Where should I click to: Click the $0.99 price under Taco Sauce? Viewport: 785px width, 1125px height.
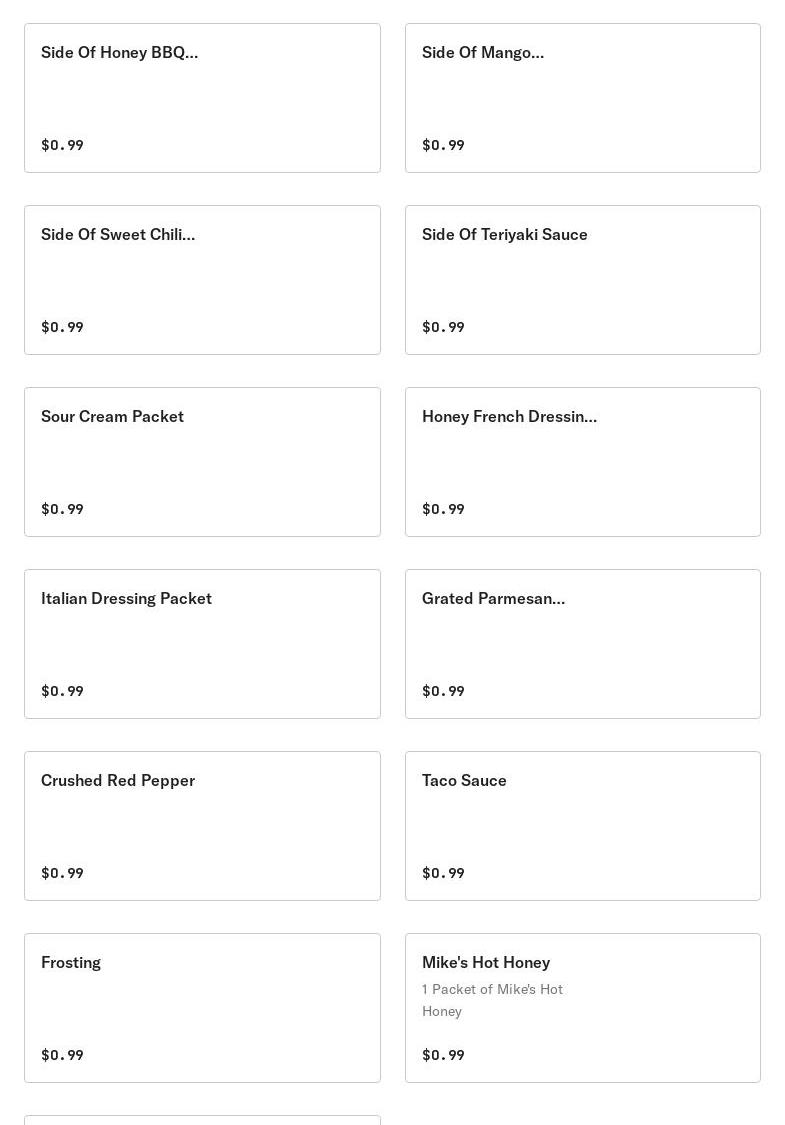(443, 873)
